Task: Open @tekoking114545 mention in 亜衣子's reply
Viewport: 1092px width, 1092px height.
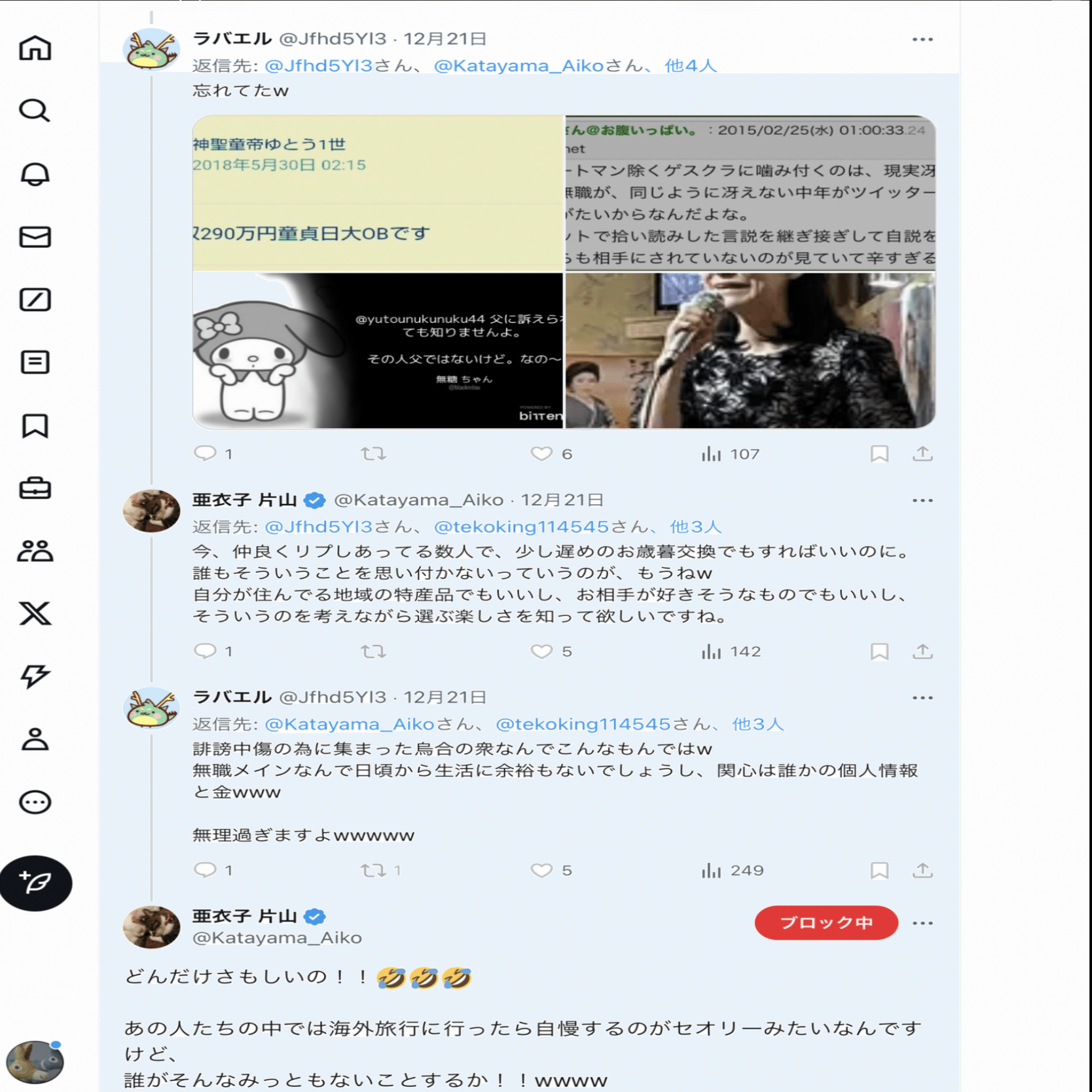Action: click(x=521, y=526)
